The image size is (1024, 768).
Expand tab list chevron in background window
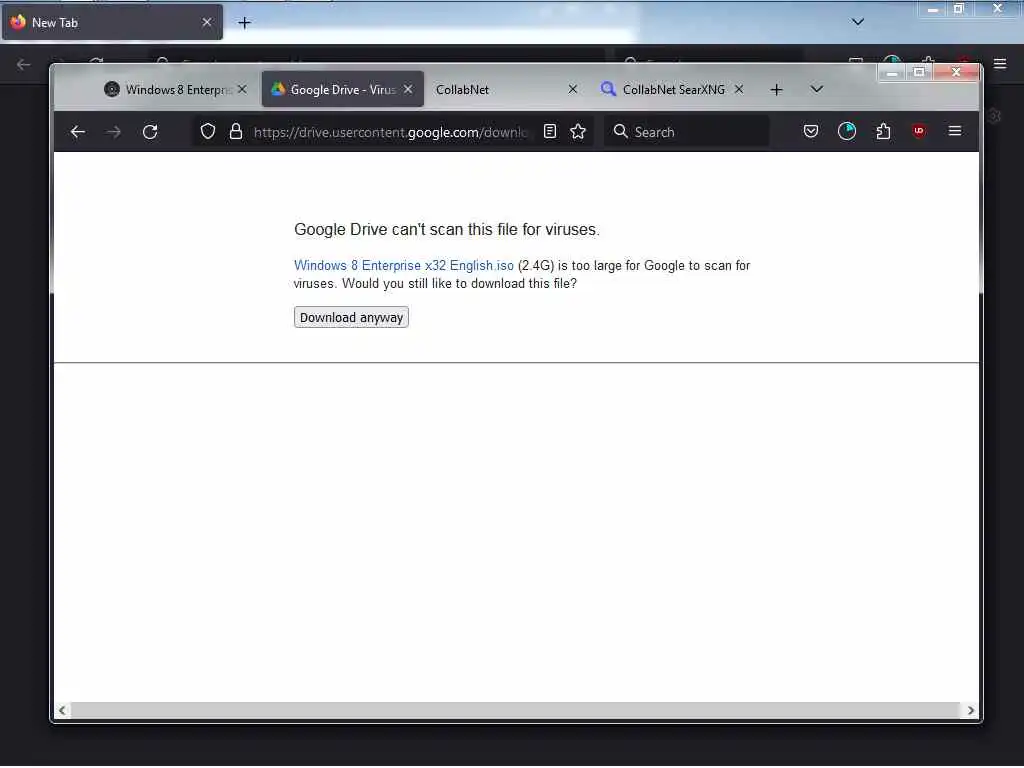858,22
